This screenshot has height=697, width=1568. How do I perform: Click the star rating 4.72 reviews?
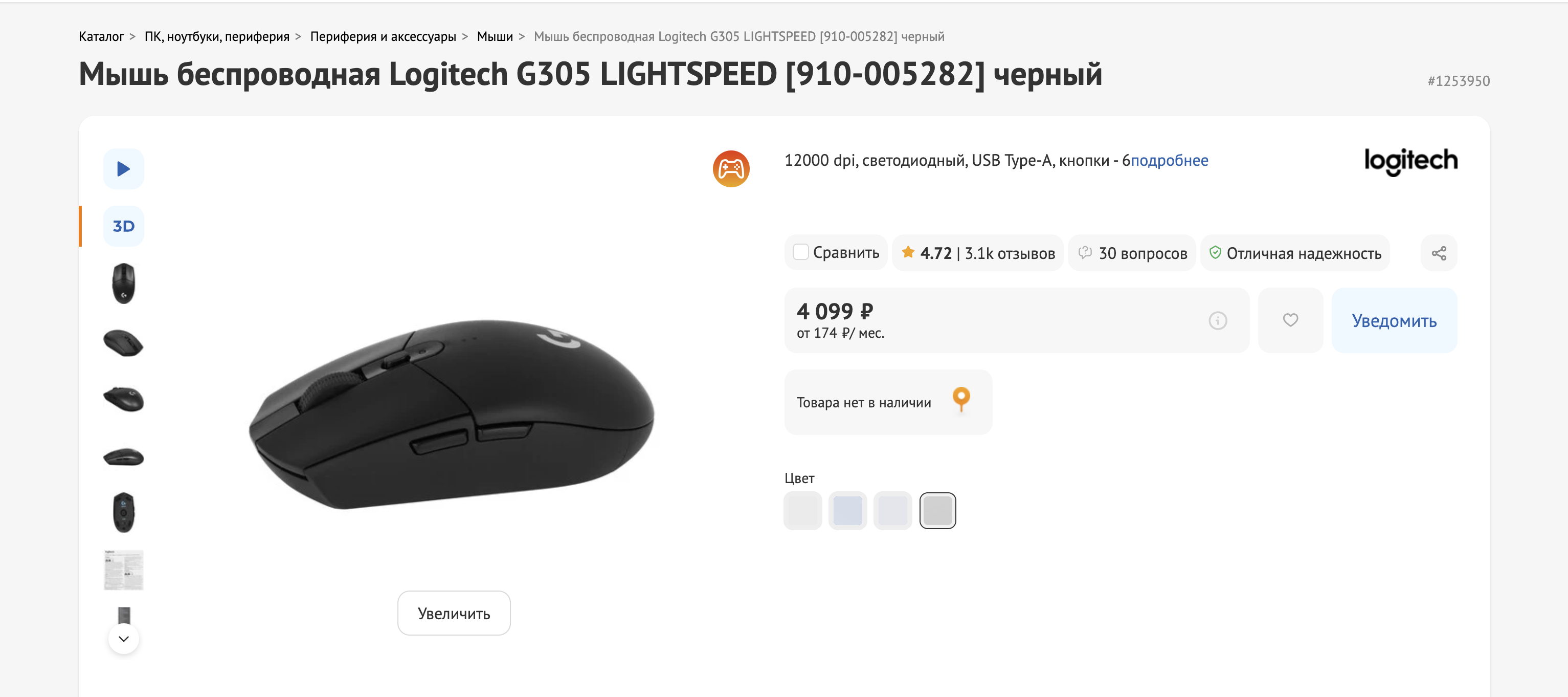pyautogui.click(x=977, y=253)
